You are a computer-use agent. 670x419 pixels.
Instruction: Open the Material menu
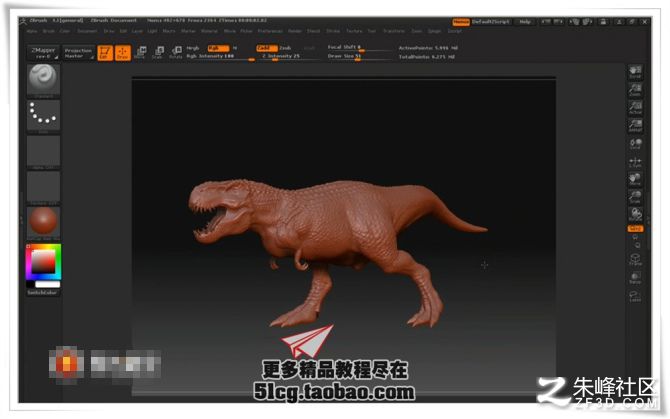coord(209,31)
